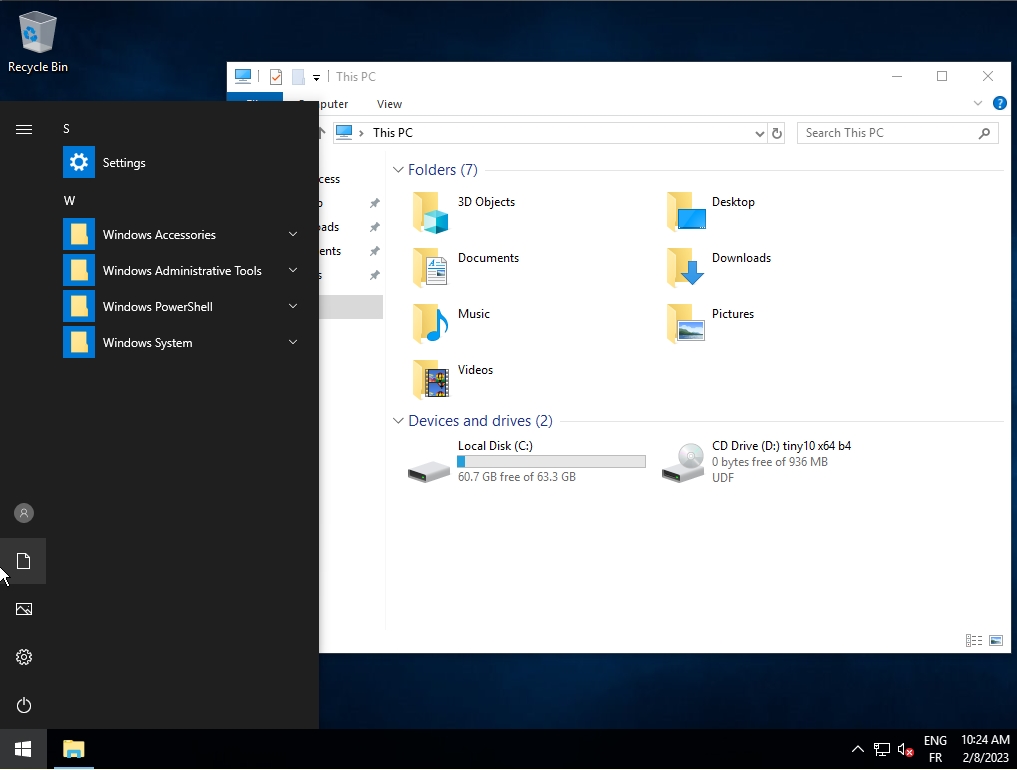Click the Windows System folder icon
This screenshot has width=1017, height=770.
(x=78, y=343)
